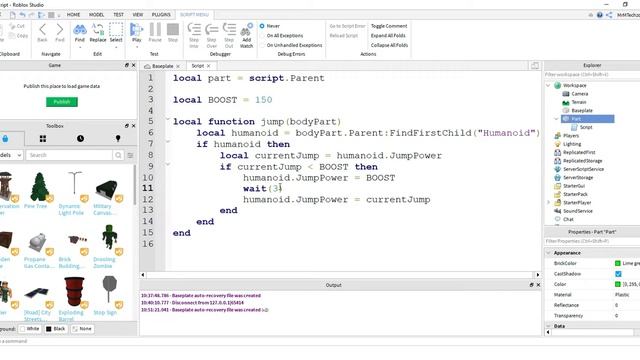
Task: Open the VIEW ribbon tab
Action: [138, 15]
